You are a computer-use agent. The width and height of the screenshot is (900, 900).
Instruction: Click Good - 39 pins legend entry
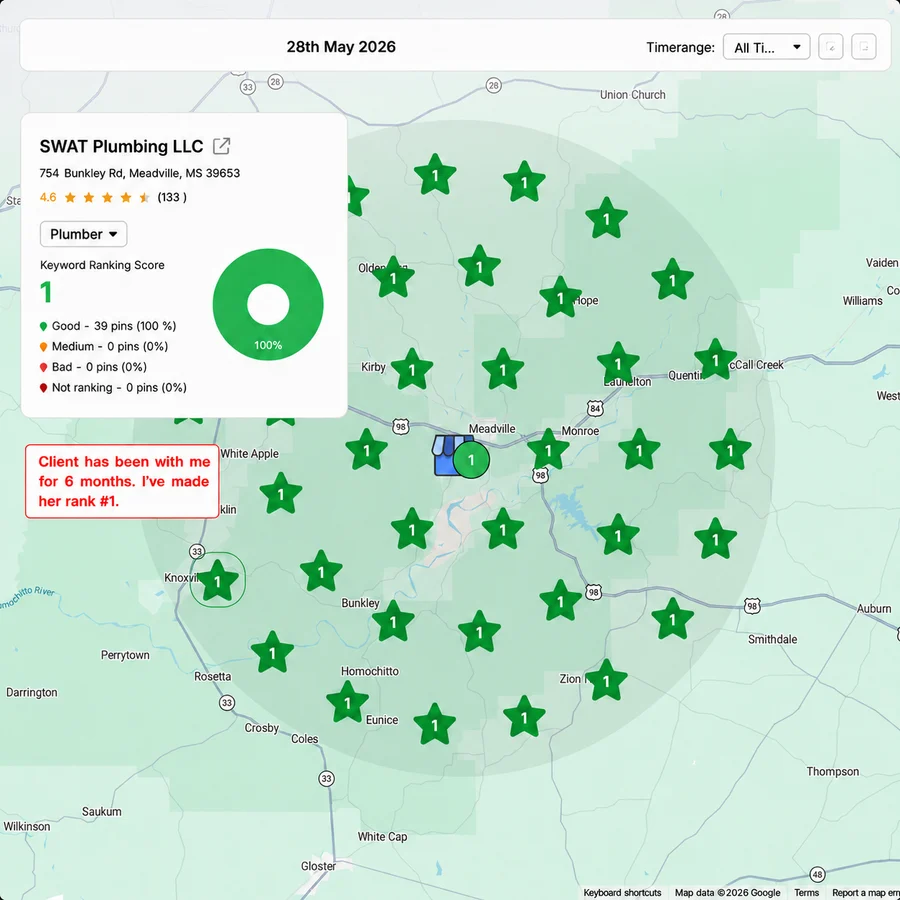pos(108,326)
